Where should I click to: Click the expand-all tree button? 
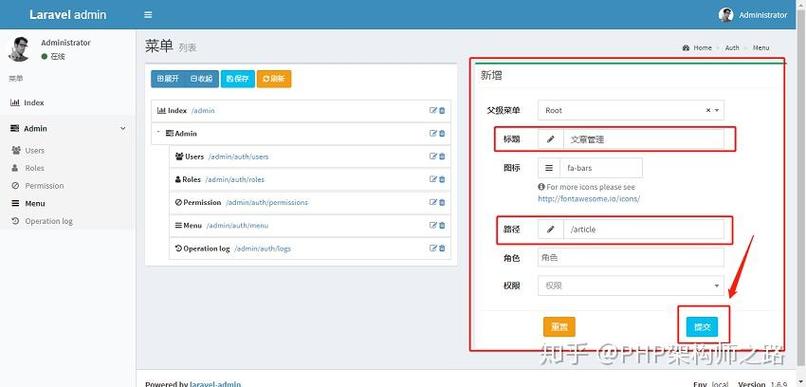tap(168, 79)
